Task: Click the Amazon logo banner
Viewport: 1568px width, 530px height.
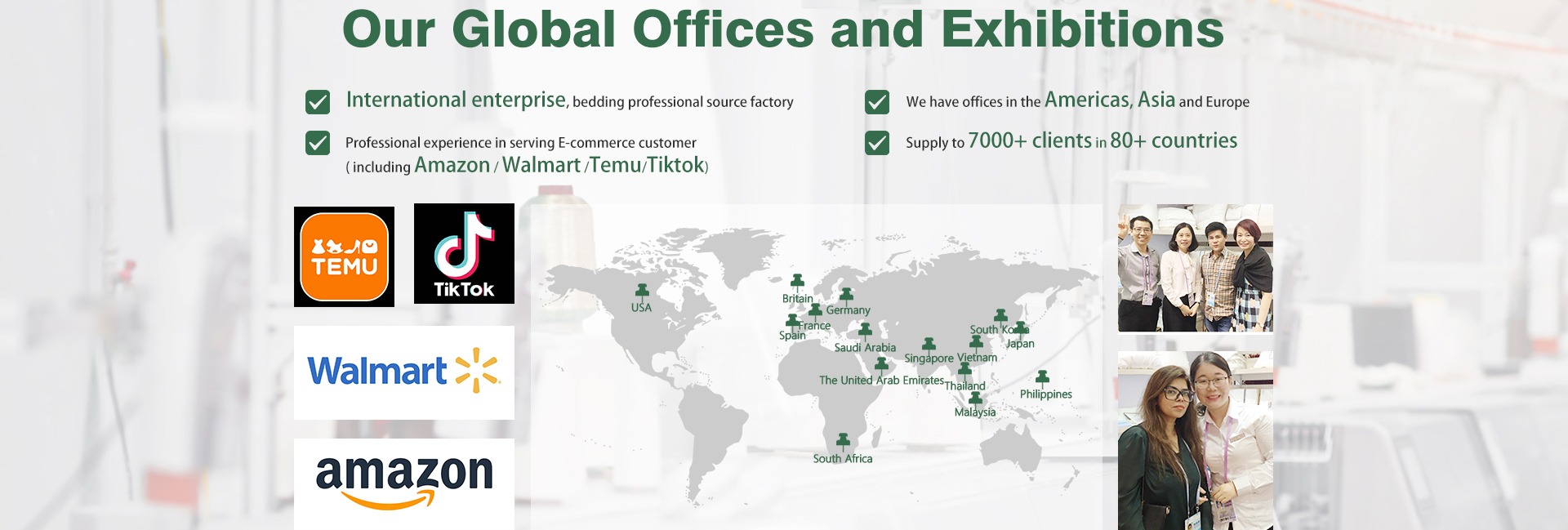Action: 404,484
